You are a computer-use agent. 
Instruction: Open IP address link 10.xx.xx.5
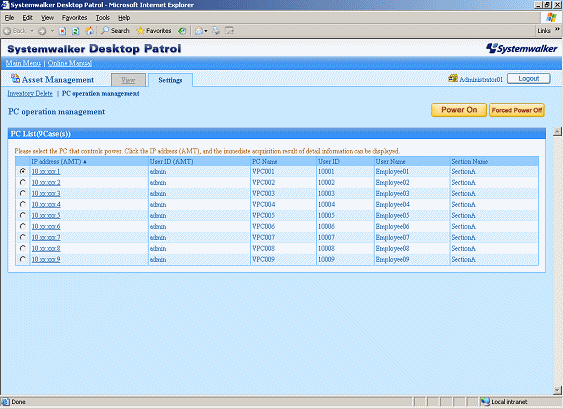click(46, 215)
